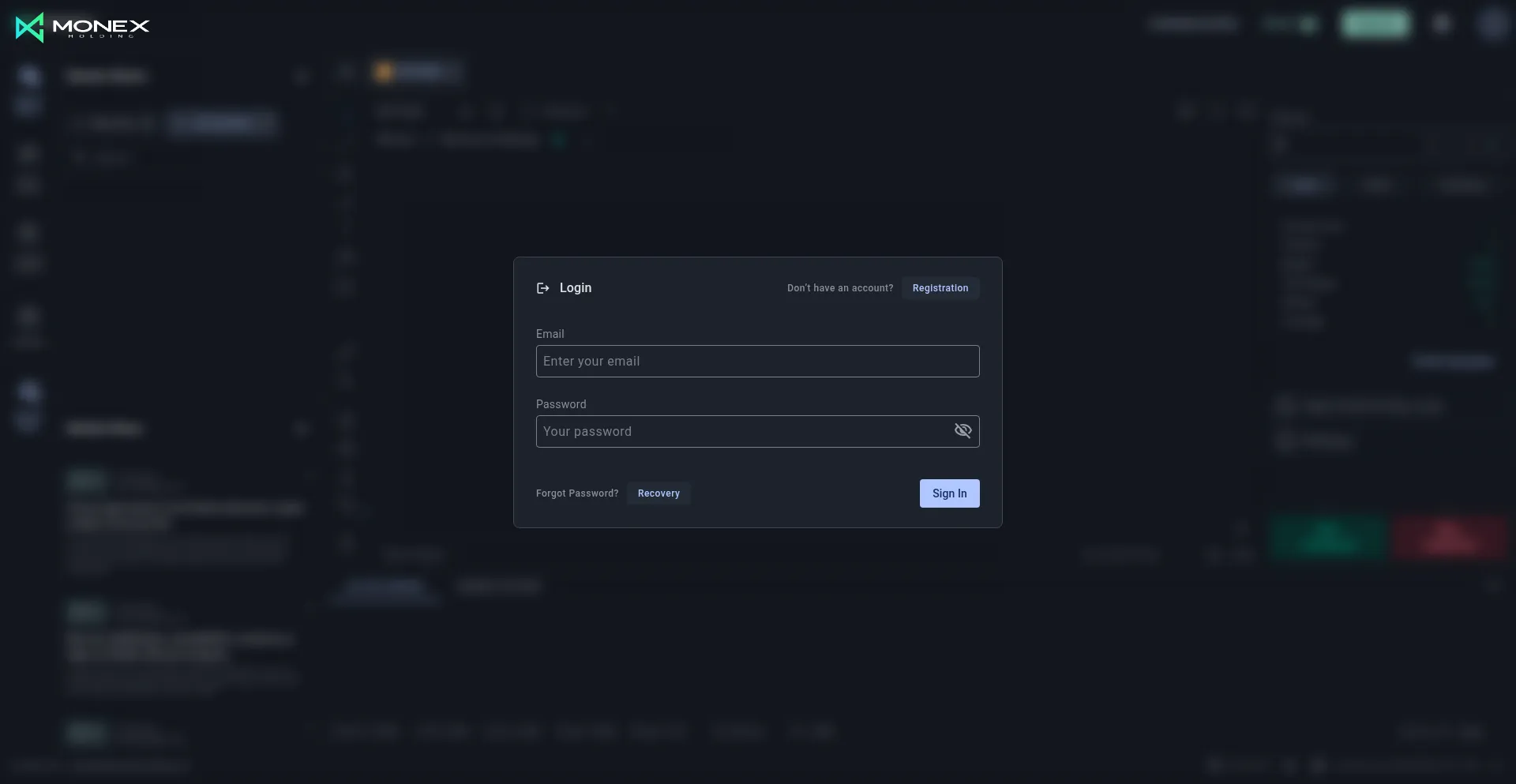This screenshot has width=1516, height=784.
Task: Click the Forgot Password? text
Action: click(576, 493)
